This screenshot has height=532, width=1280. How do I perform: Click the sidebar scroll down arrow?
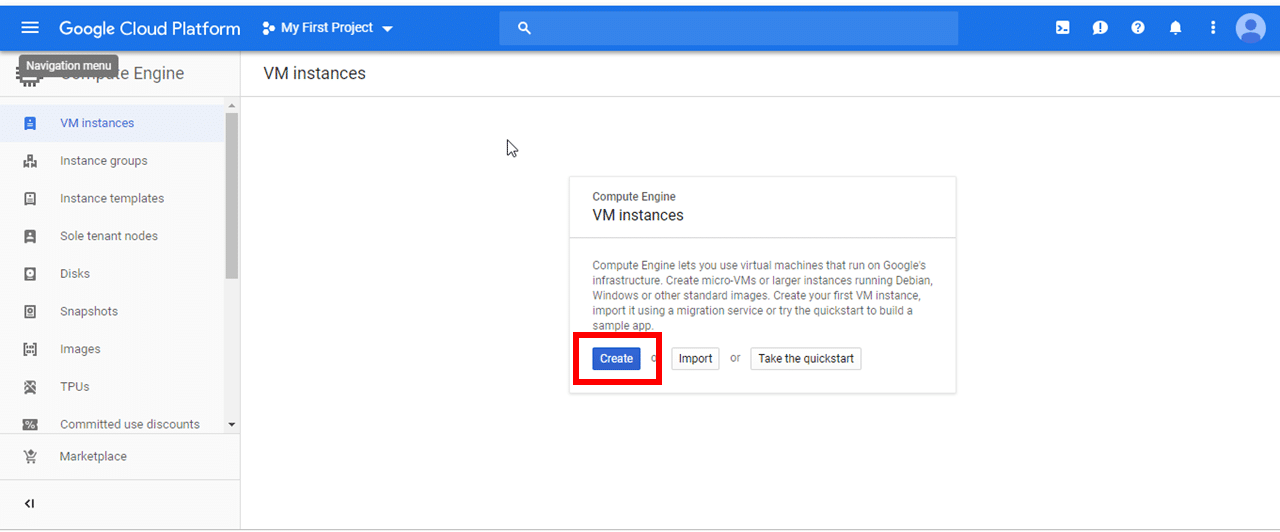(232, 424)
